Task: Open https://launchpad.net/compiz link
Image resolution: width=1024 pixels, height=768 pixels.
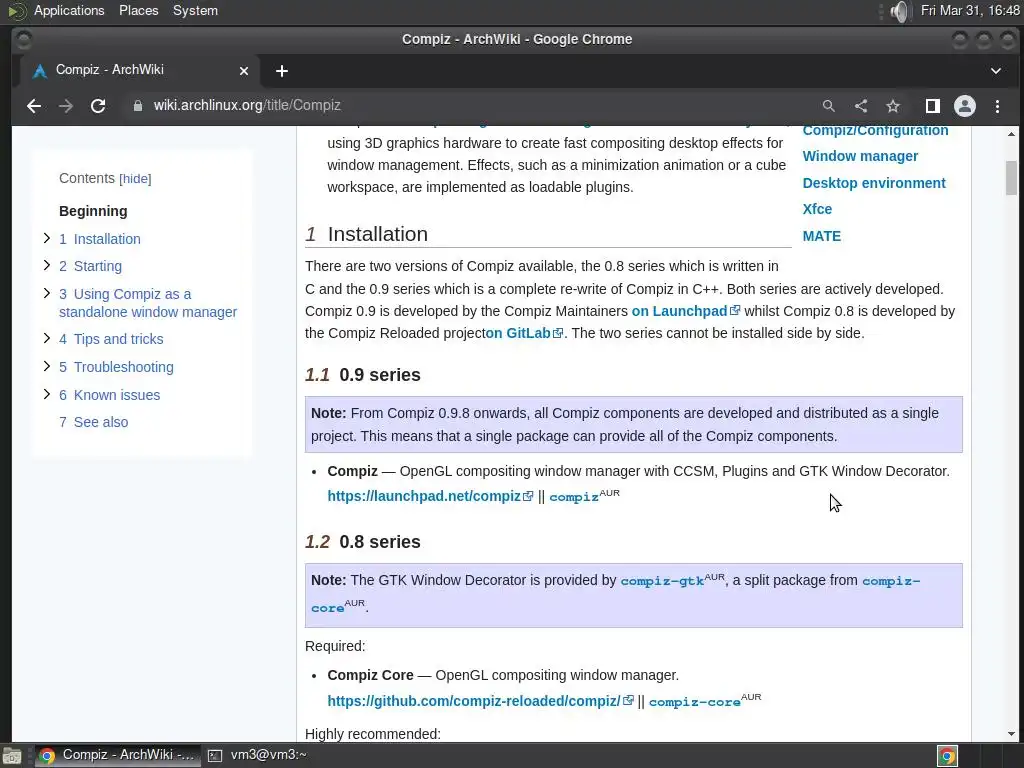Action: coord(430,496)
